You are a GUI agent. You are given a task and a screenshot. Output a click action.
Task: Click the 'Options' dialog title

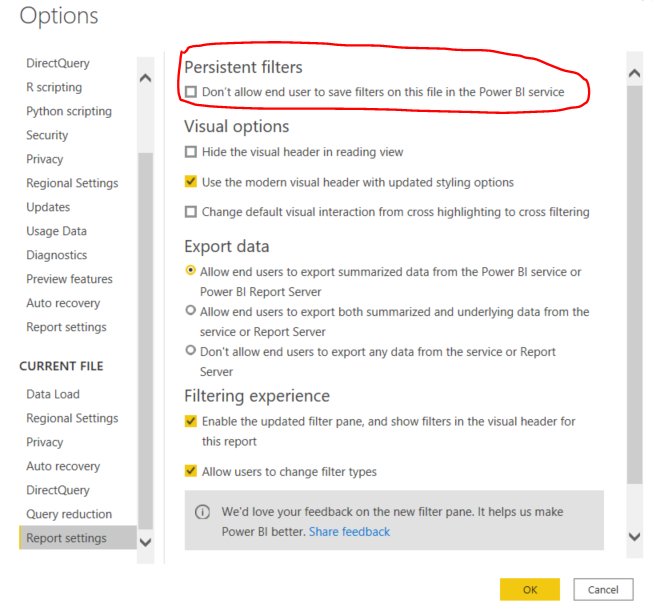pos(59,16)
